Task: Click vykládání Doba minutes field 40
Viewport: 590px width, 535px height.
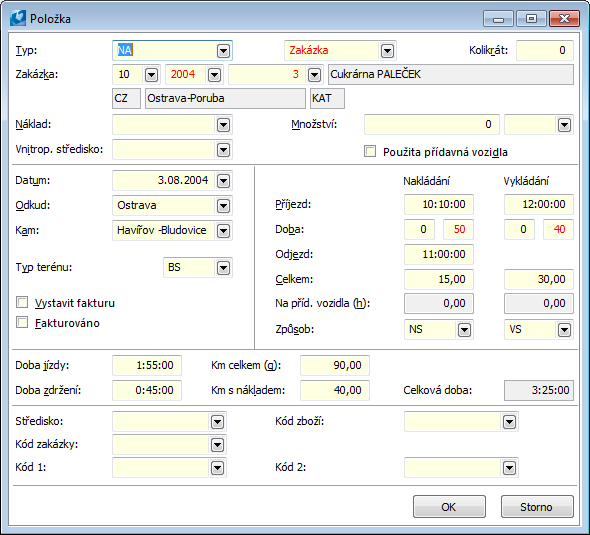Action: pyautogui.click(x=558, y=229)
